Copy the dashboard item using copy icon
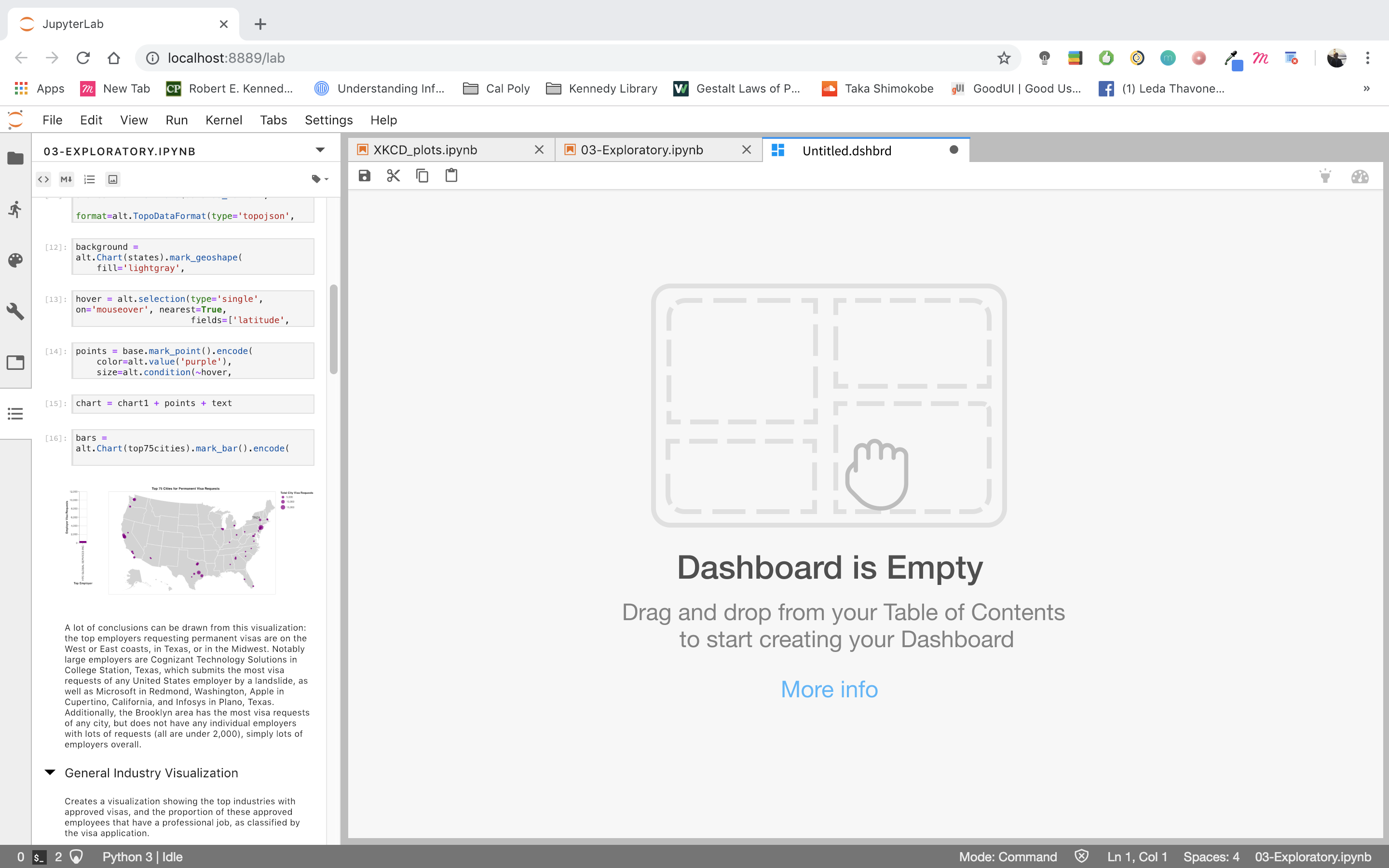 (x=422, y=176)
